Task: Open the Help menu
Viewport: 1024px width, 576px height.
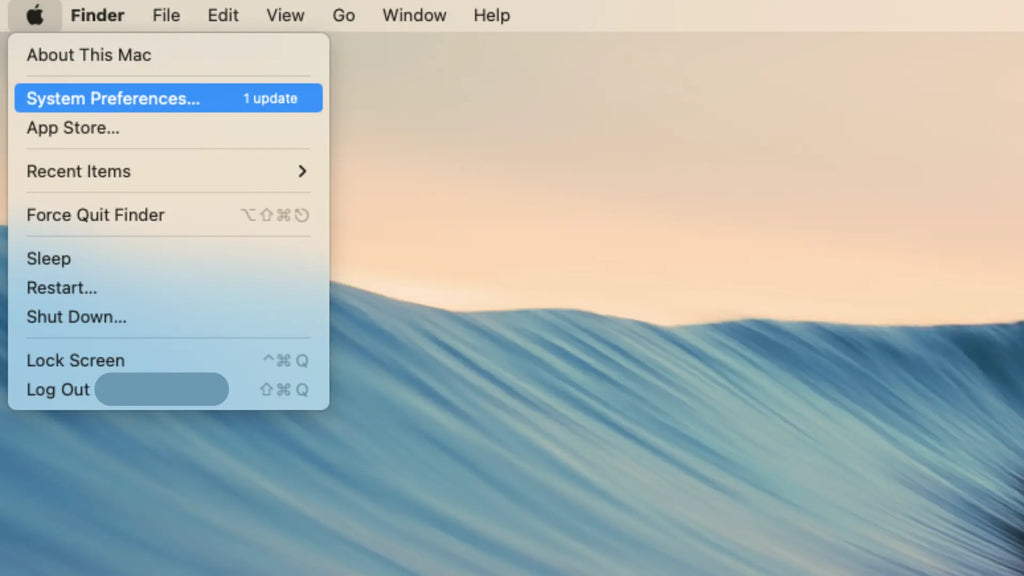Action: (x=491, y=15)
